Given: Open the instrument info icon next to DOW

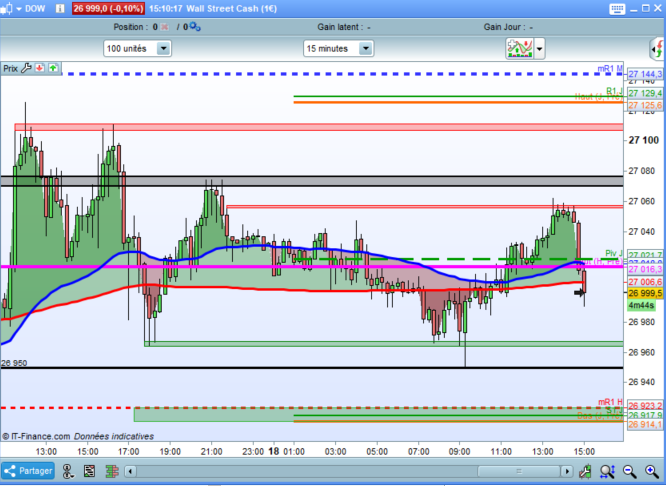Looking at the screenshot, I should (60, 8).
